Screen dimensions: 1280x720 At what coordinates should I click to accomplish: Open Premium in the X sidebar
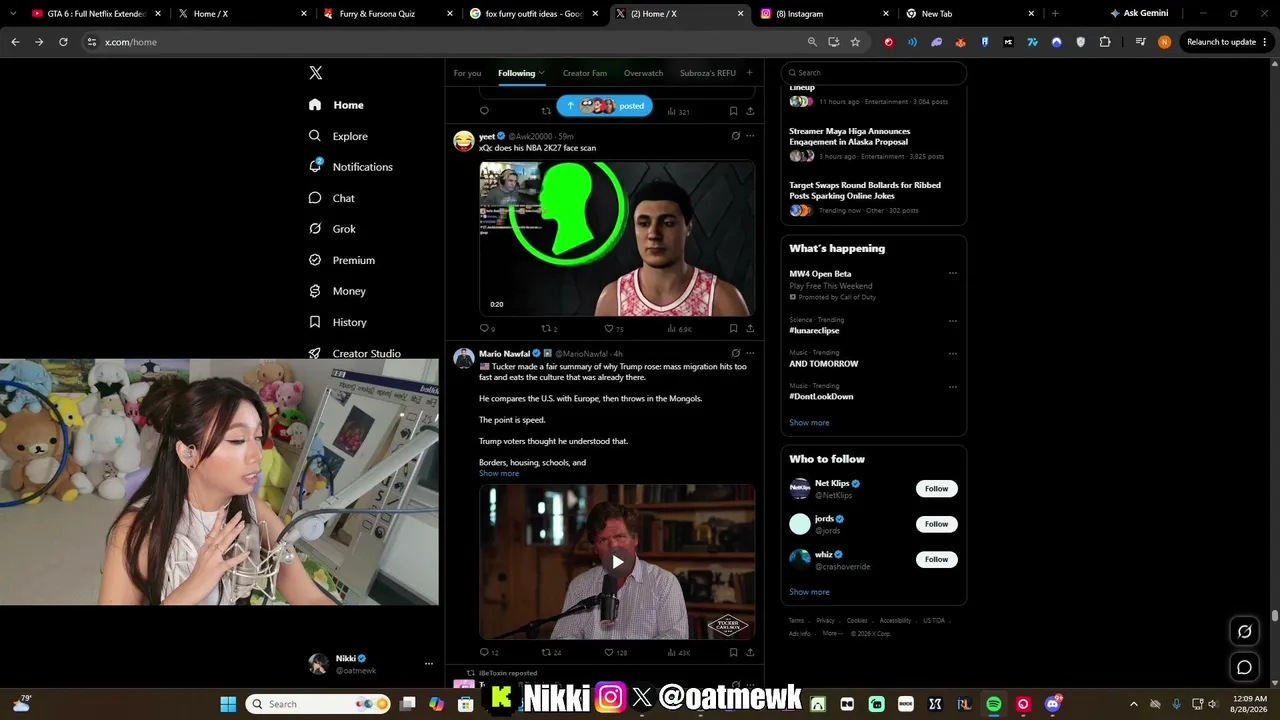[342, 260]
